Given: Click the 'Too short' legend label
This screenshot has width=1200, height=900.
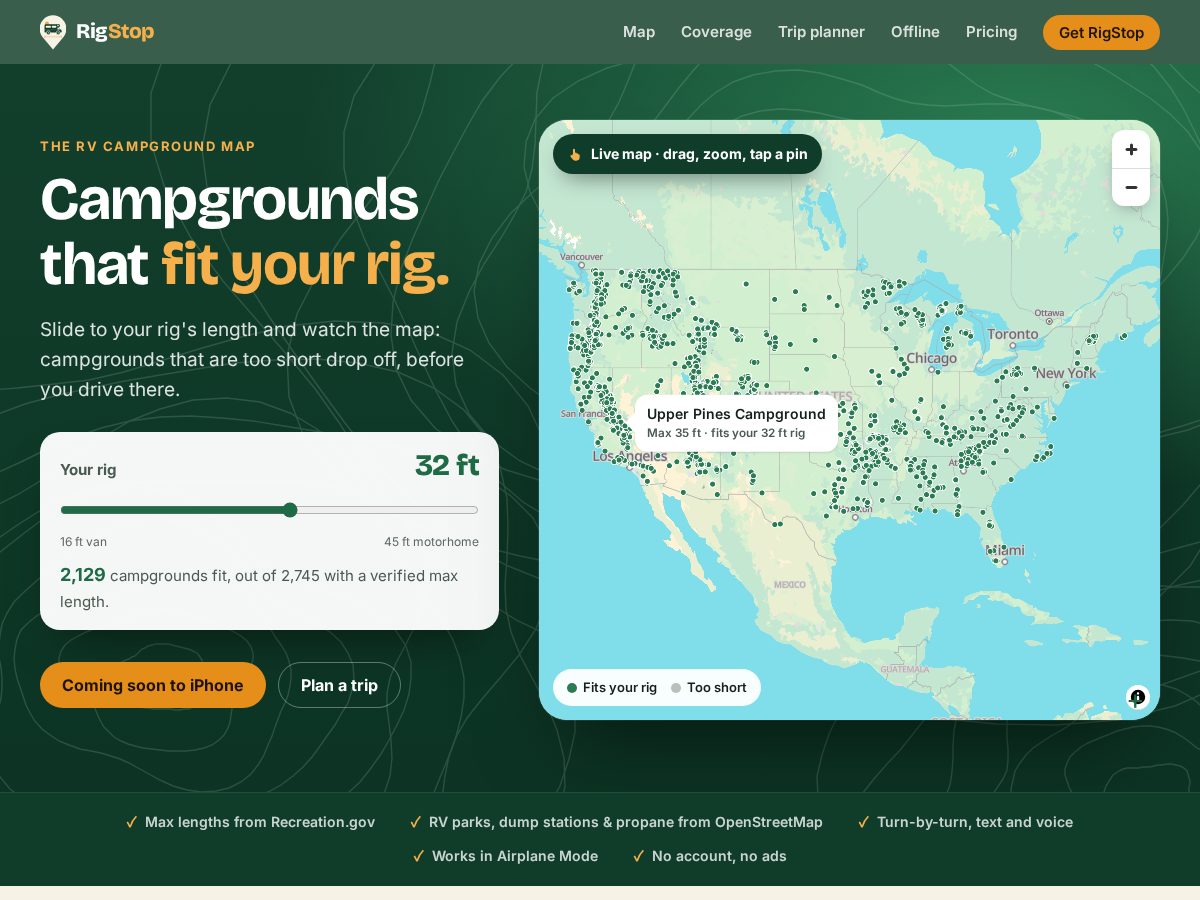Looking at the screenshot, I should coord(717,688).
